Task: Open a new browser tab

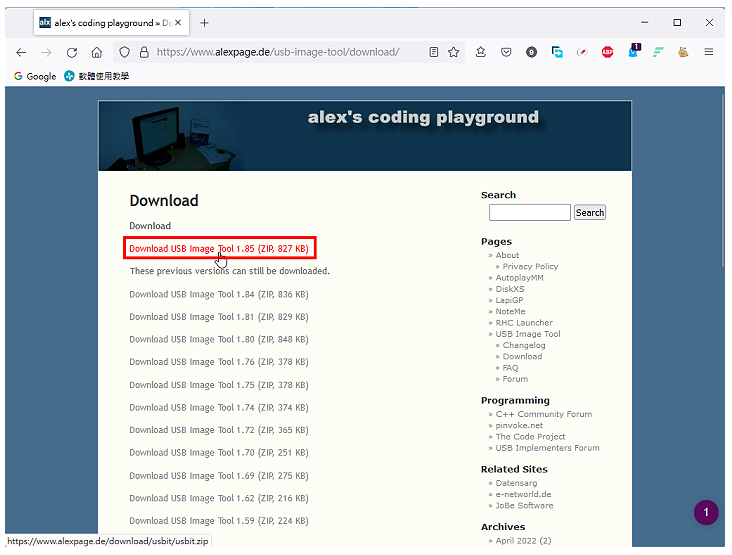Action: 204,23
